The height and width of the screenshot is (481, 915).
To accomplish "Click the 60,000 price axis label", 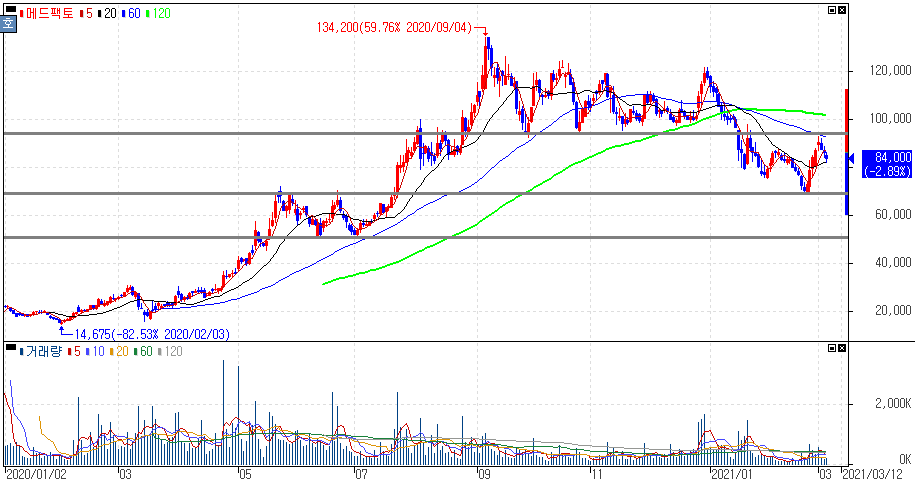I will point(893,214).
